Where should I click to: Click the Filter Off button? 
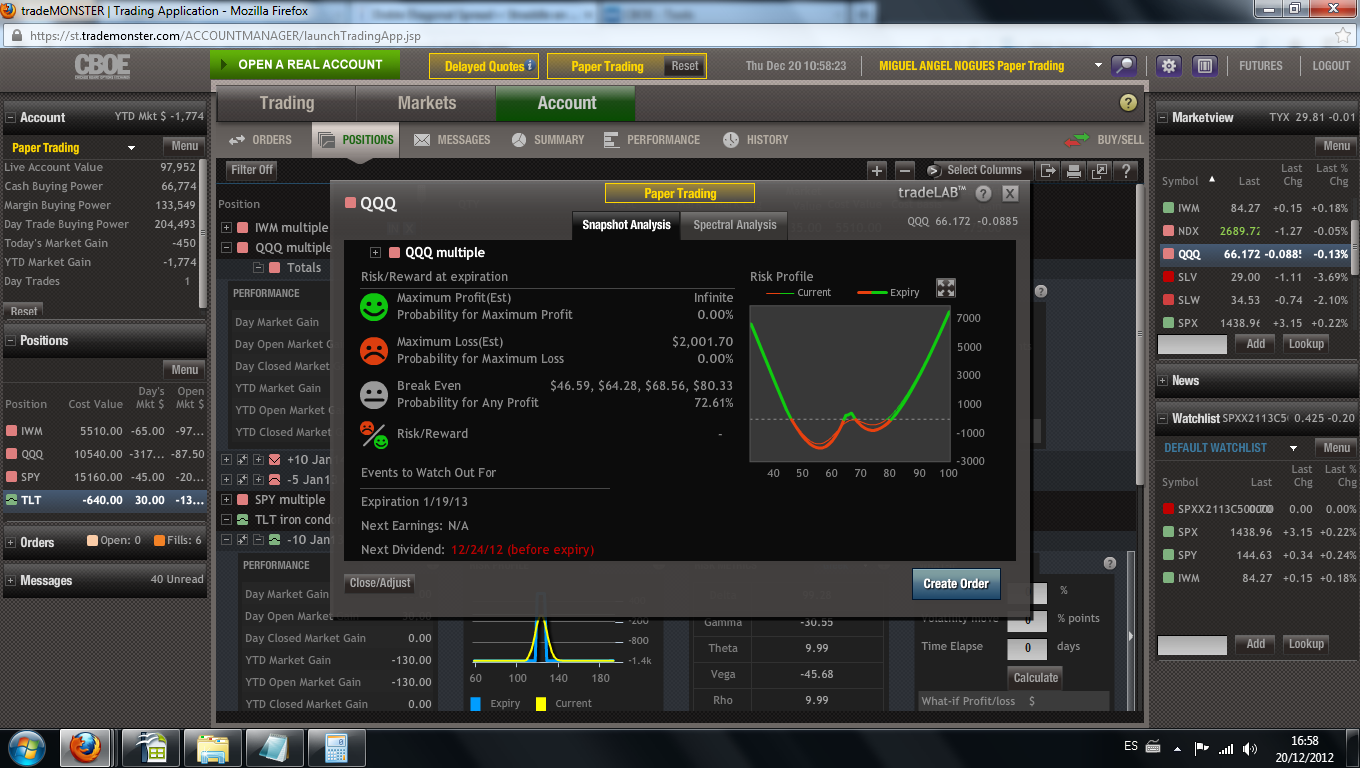tap(252, 170)
